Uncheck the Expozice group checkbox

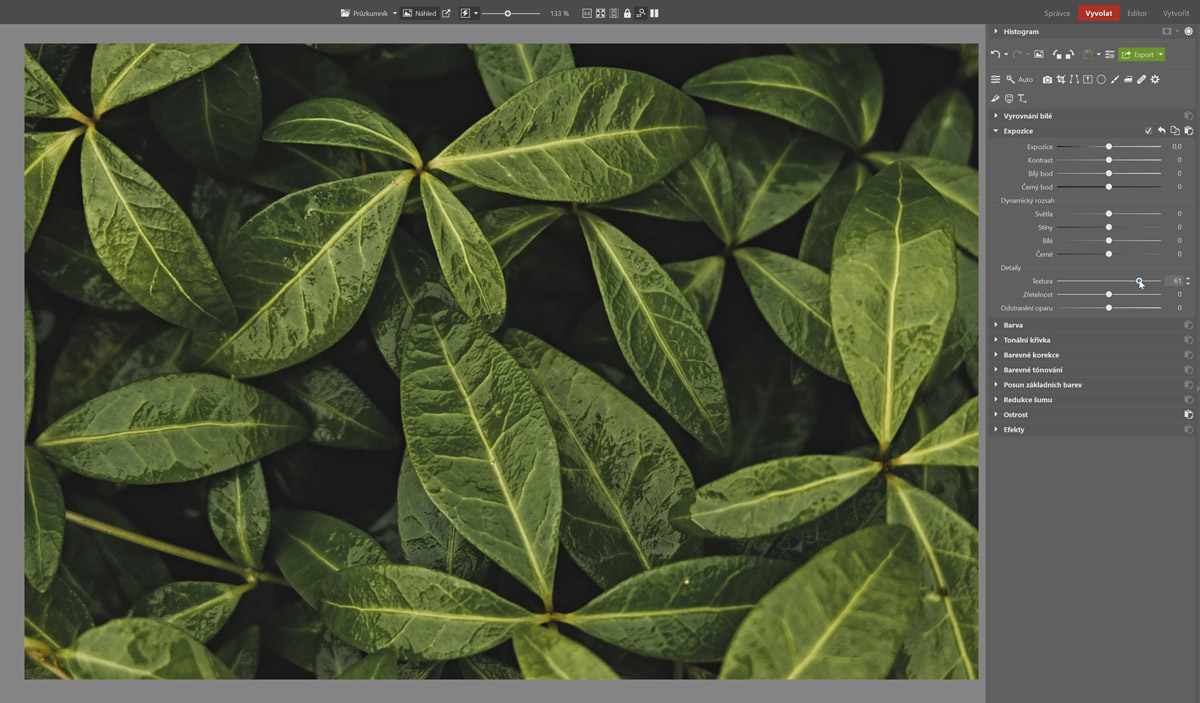pyautogui.click(x=1148, y=131)
